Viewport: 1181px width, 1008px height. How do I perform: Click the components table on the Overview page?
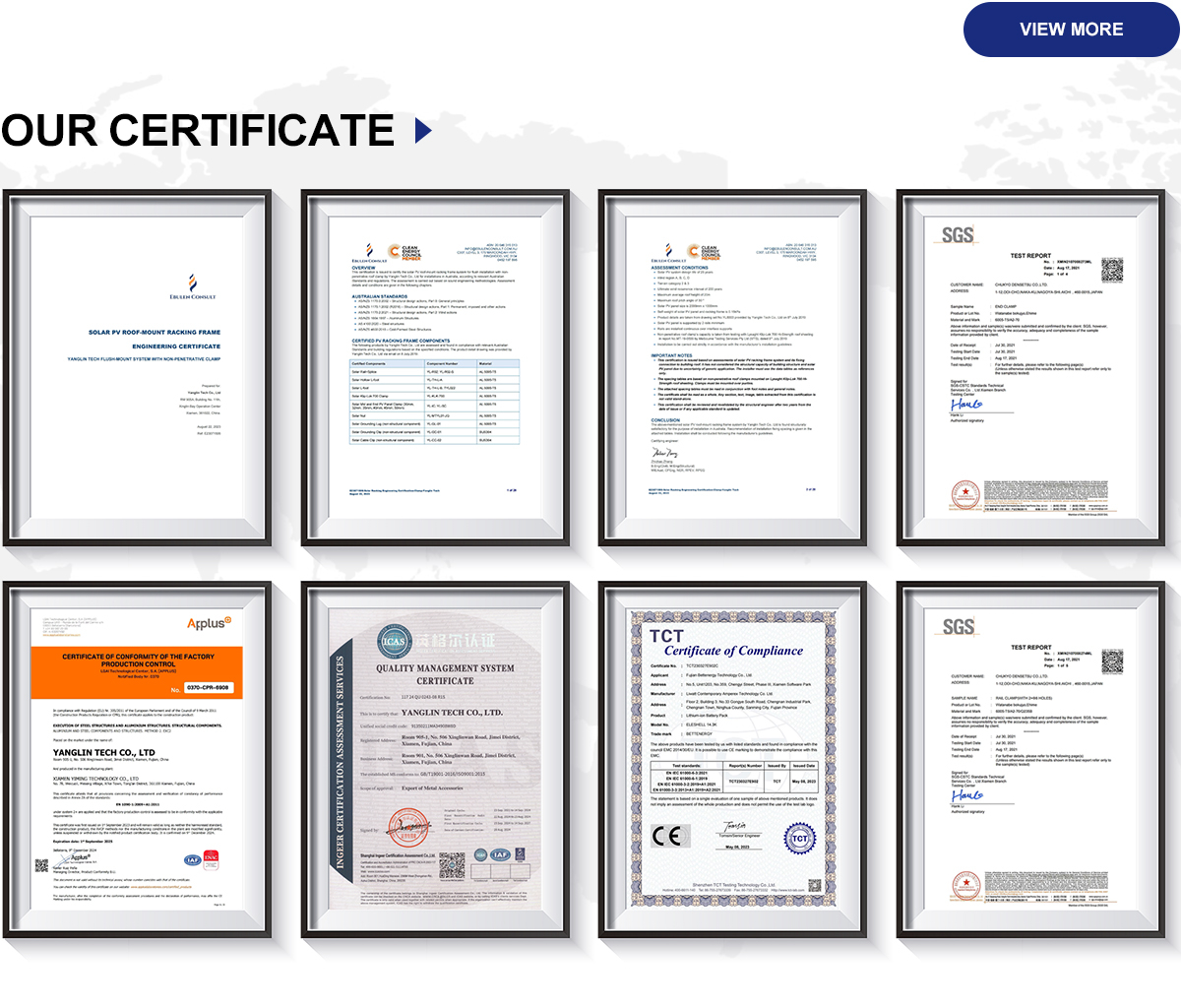tap(435, 402)
